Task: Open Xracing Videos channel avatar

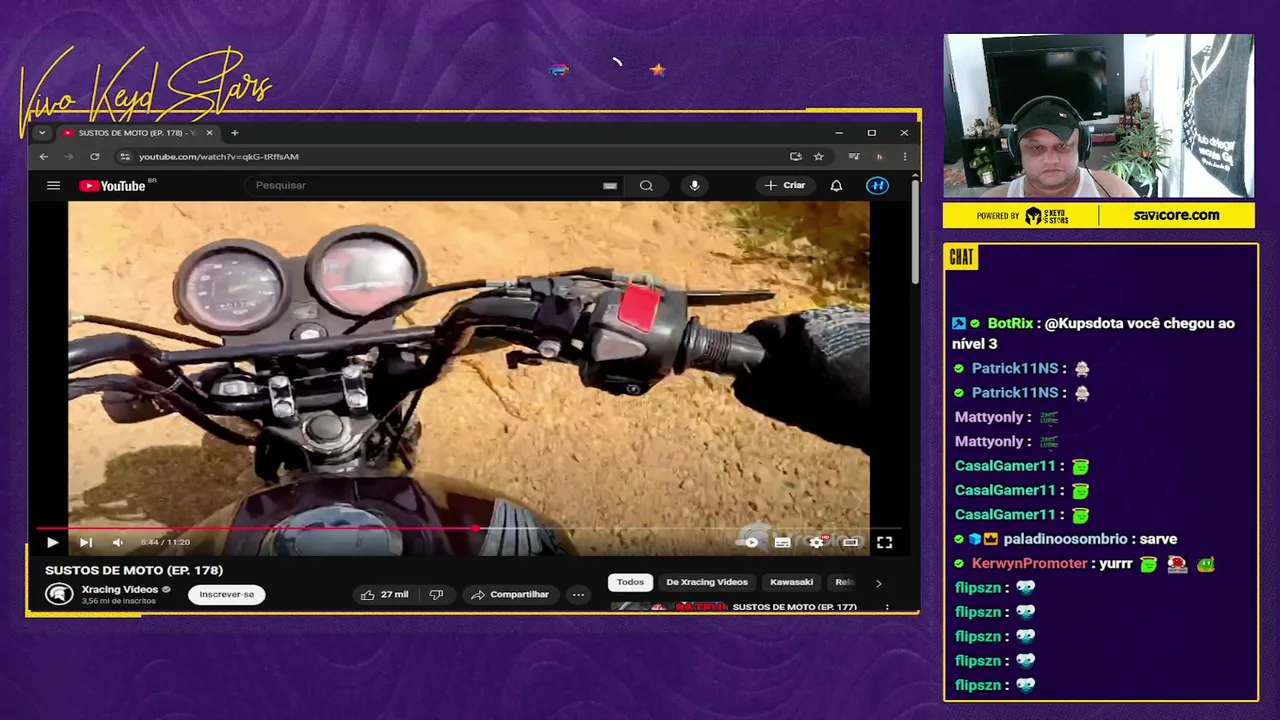Action: pos(59,594)
